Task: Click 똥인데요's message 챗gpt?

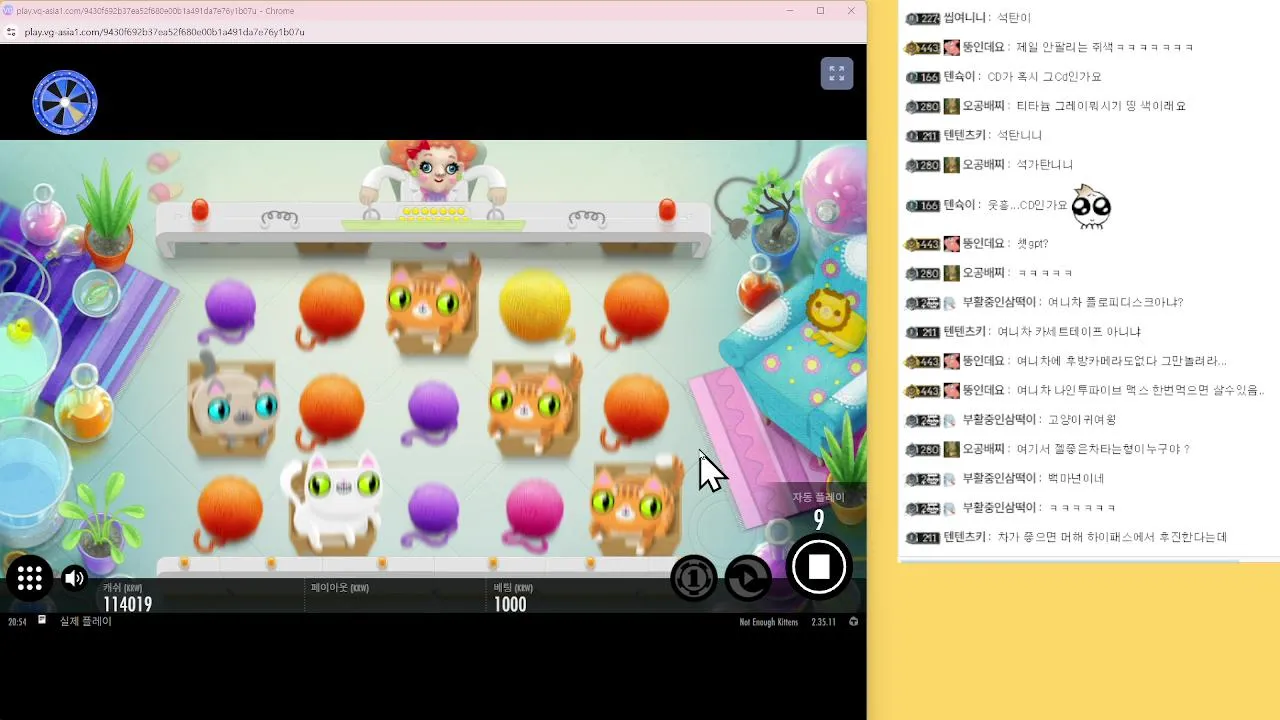Action: tap(1032, 244)
